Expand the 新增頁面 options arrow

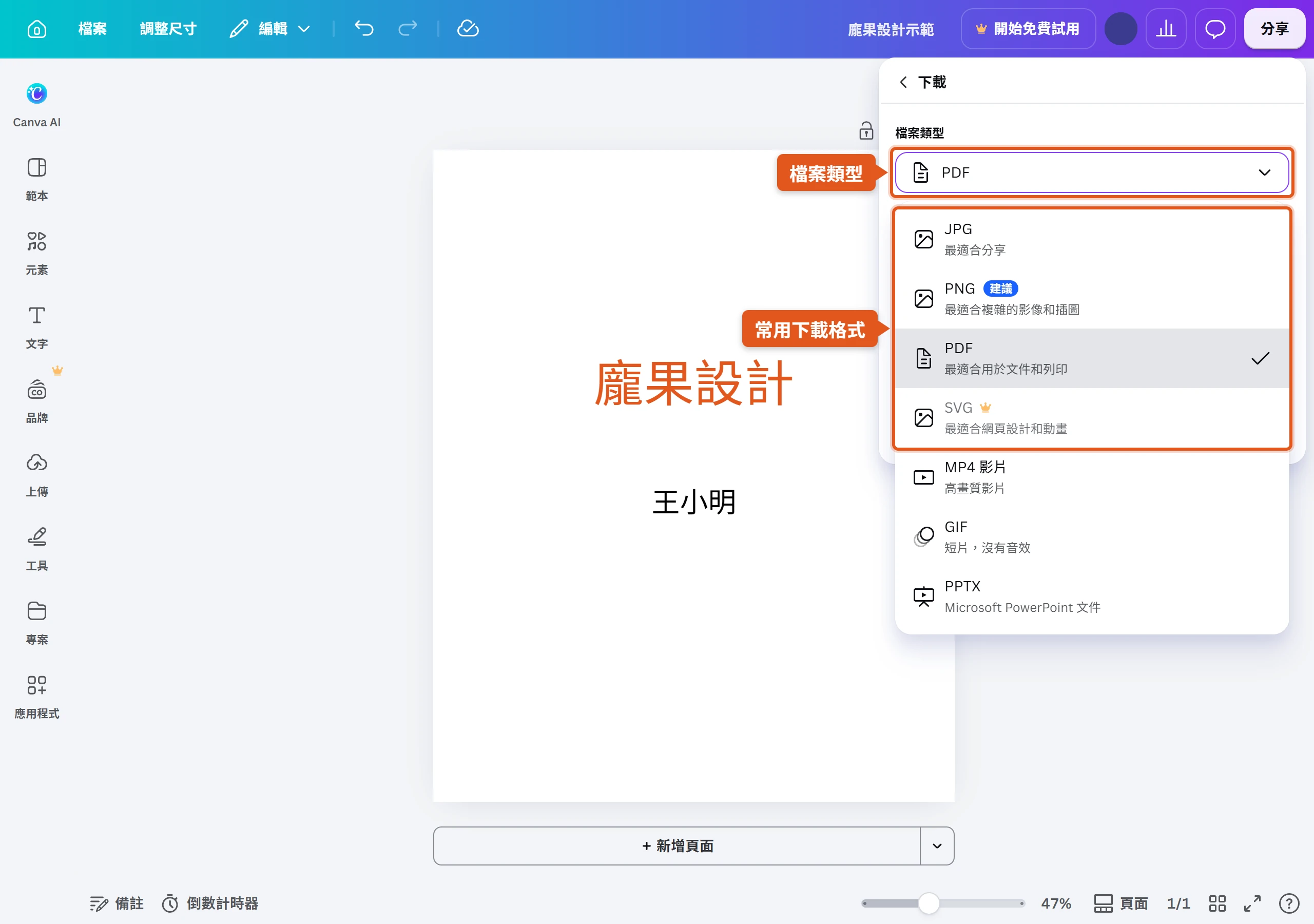coord(937,845)
